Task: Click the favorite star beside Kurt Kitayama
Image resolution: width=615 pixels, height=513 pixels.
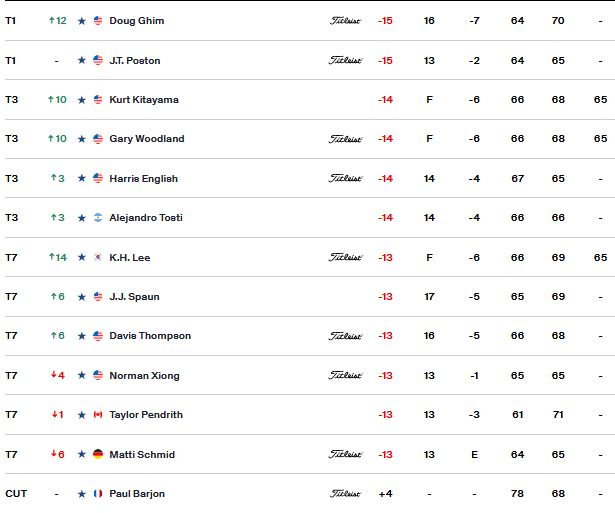Action: click(82, 100)
